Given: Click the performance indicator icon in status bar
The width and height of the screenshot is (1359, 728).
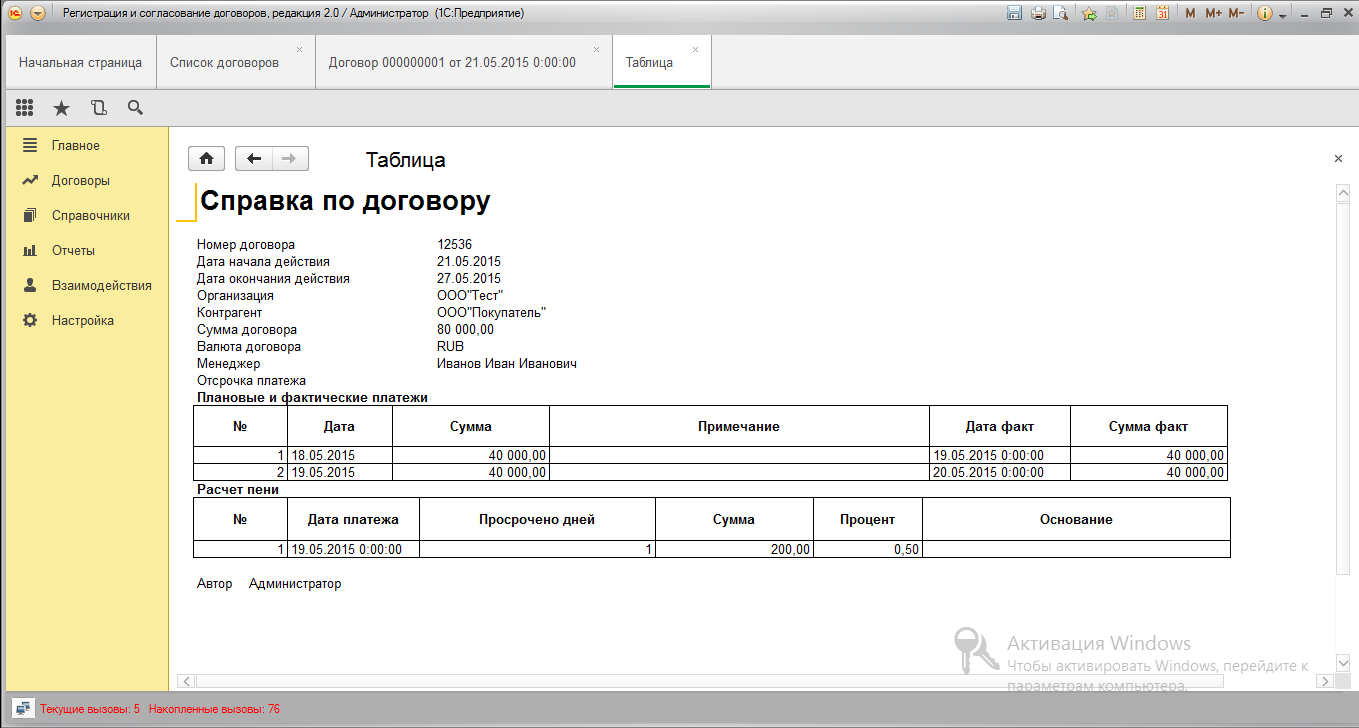Looking at the screenshot, I should click(22, 709).
